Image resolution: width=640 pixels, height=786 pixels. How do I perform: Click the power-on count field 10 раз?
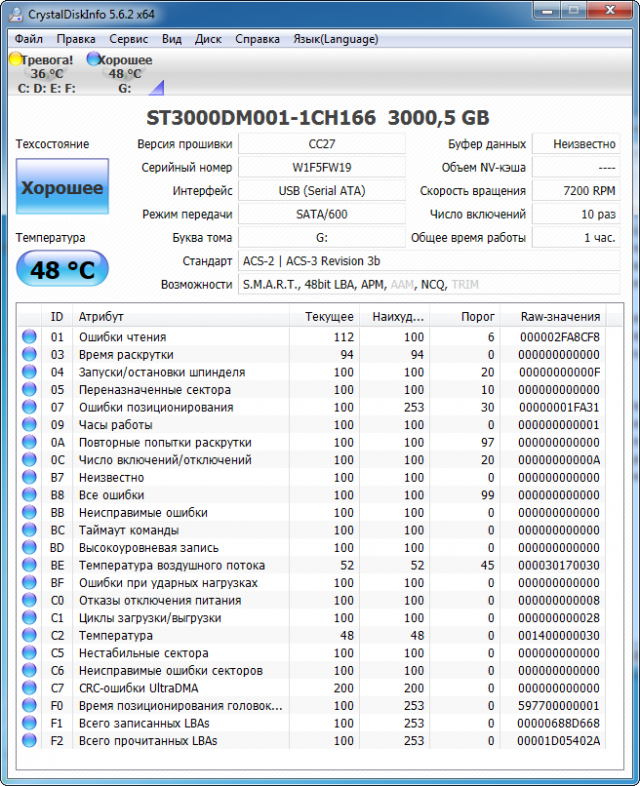[576, 215]
